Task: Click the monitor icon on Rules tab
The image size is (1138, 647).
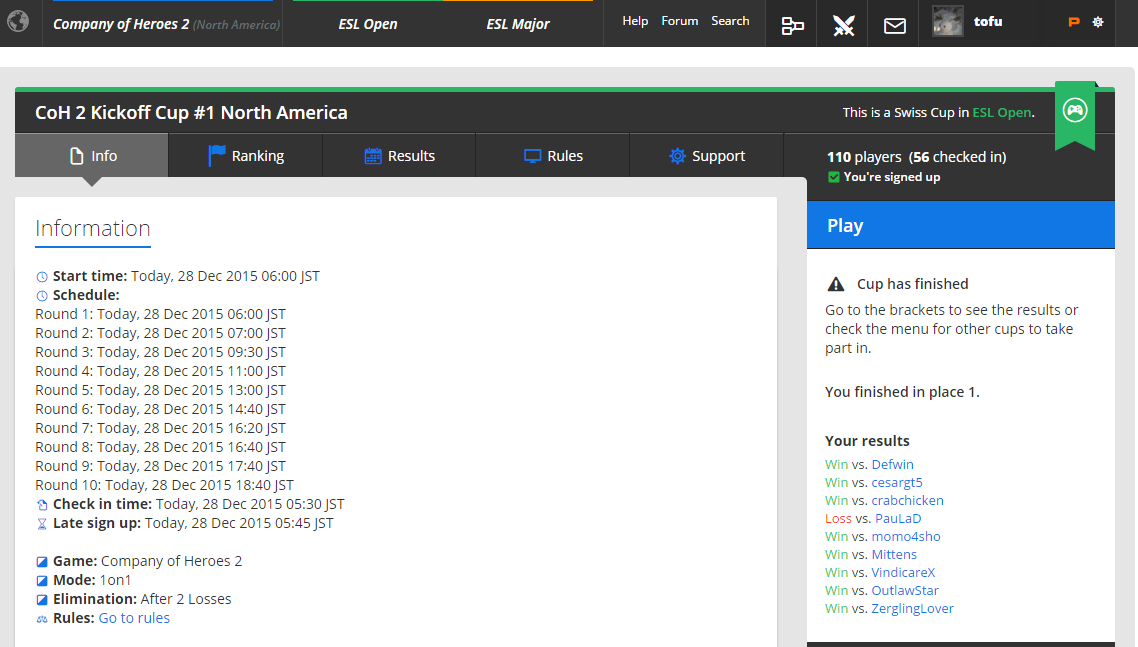Action: [533, 156]
